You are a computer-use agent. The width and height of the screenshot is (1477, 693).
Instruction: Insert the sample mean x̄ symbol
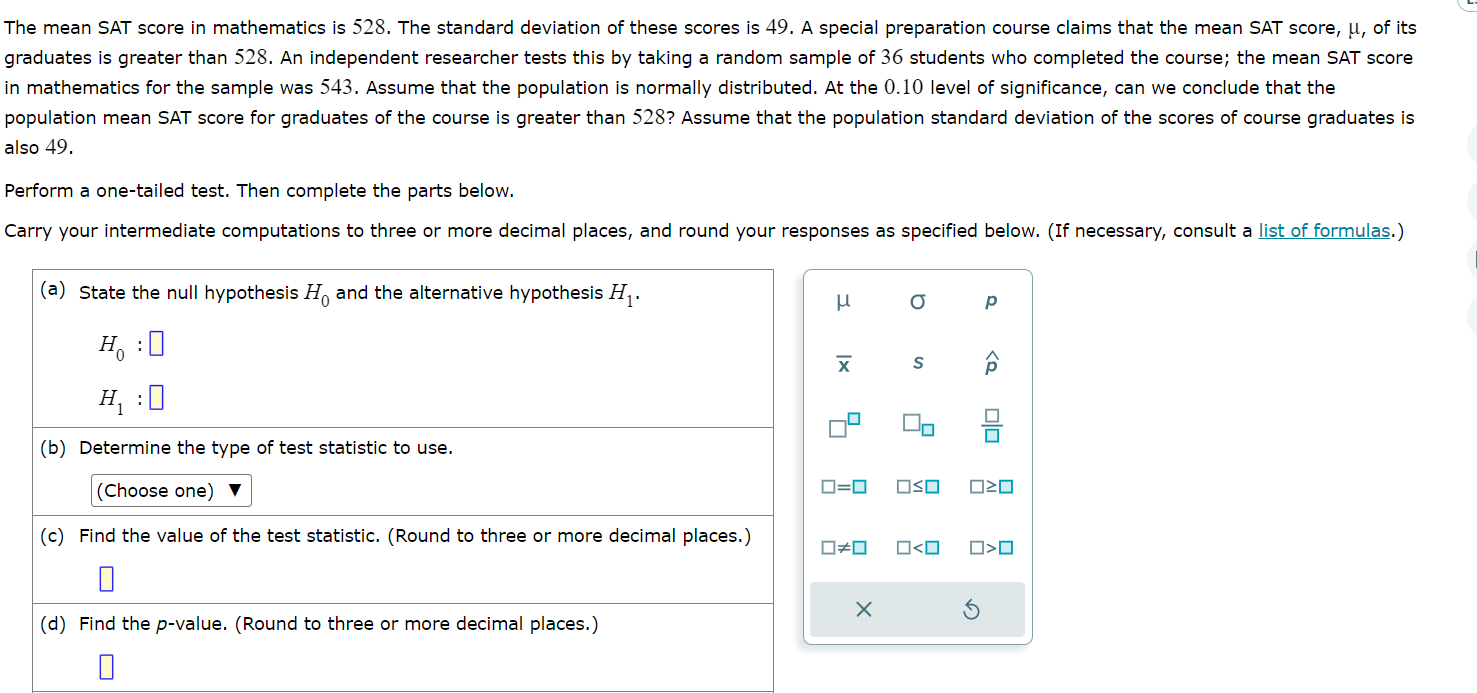(843, 364)
